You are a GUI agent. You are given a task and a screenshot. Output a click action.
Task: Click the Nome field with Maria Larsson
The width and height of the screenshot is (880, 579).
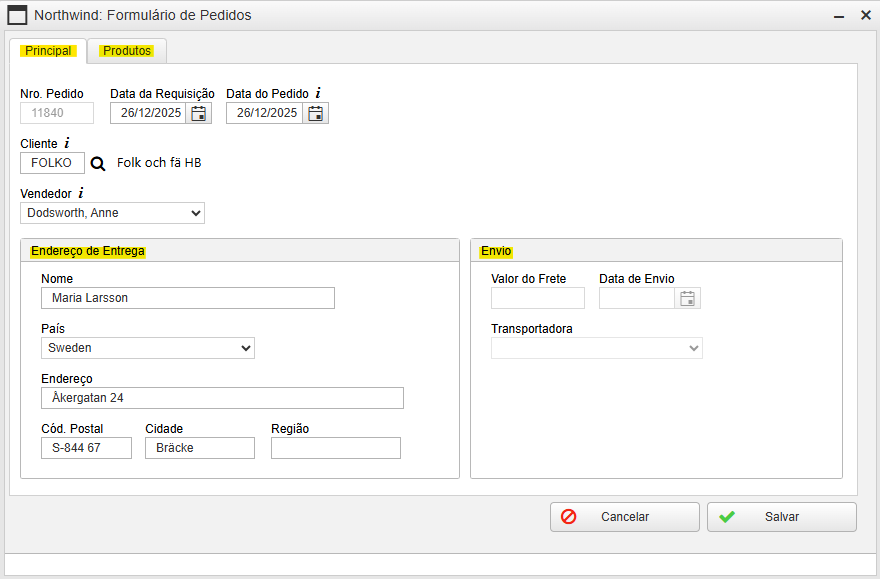187,298
